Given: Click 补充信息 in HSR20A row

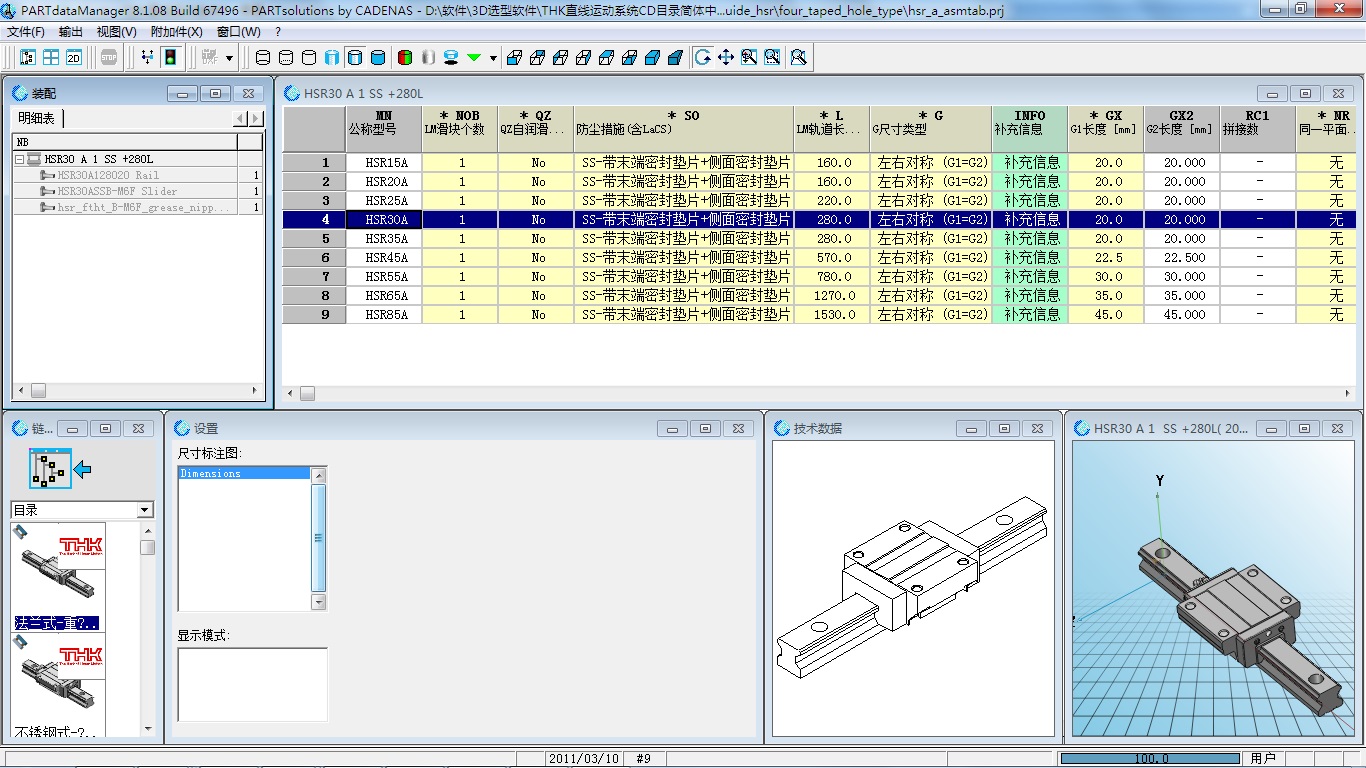Looking at the screenshot, I should coord(1030,182).
